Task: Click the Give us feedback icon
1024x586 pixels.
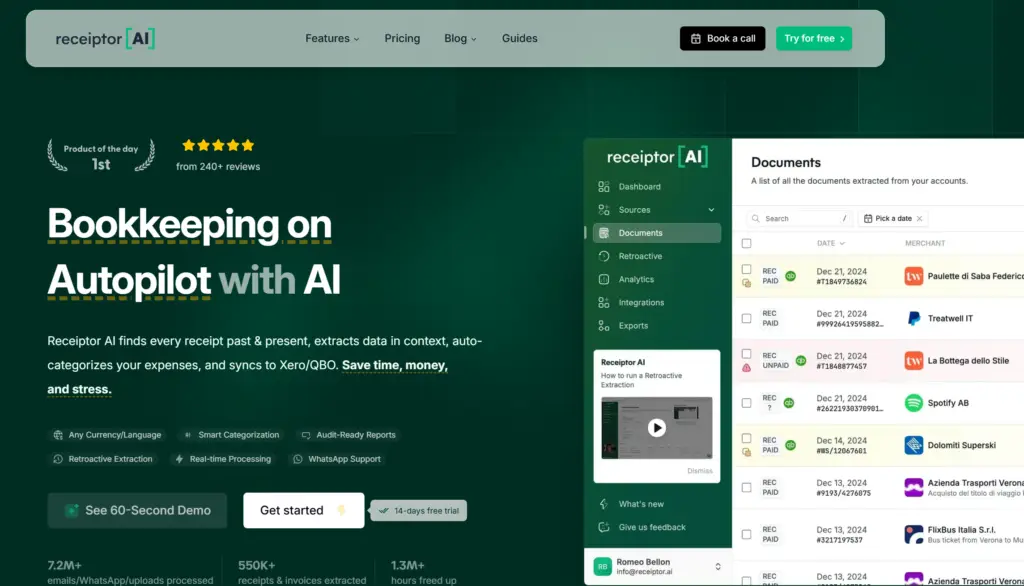Action: pos(604,527)
